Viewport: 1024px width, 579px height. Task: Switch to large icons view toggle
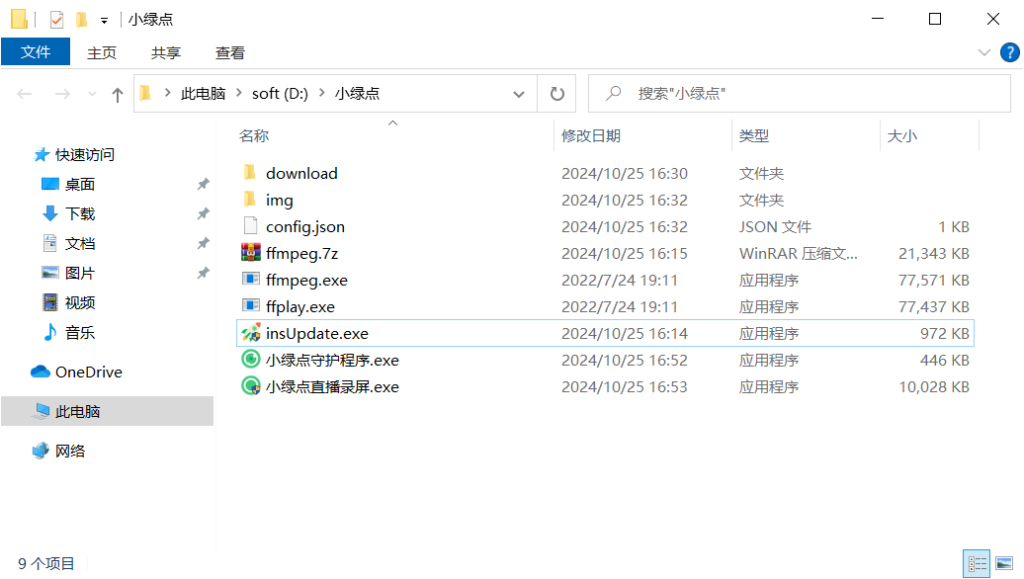[x=1002, y=563]
